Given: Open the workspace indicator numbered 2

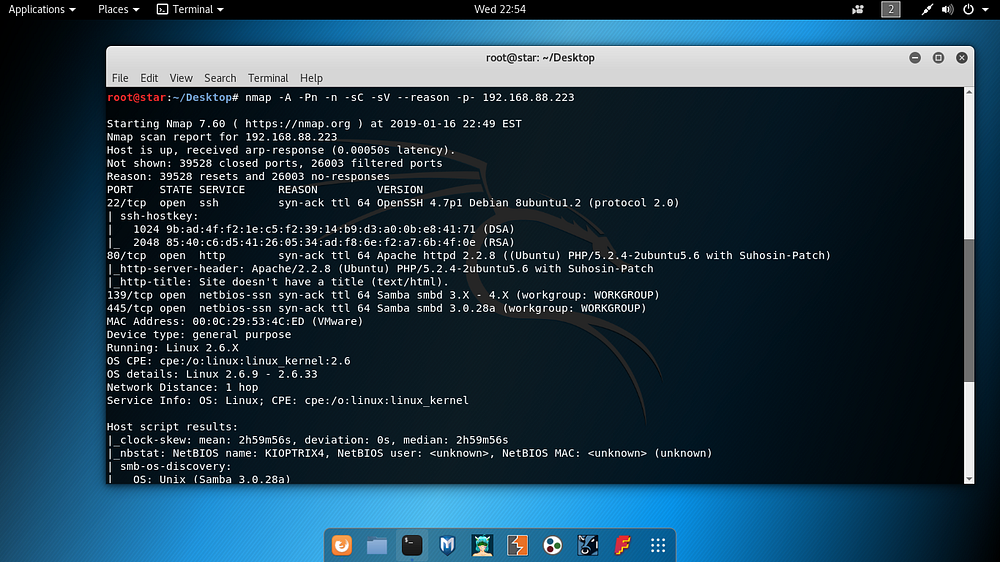Looking at the screenshot, I should (x=890, y=9).
